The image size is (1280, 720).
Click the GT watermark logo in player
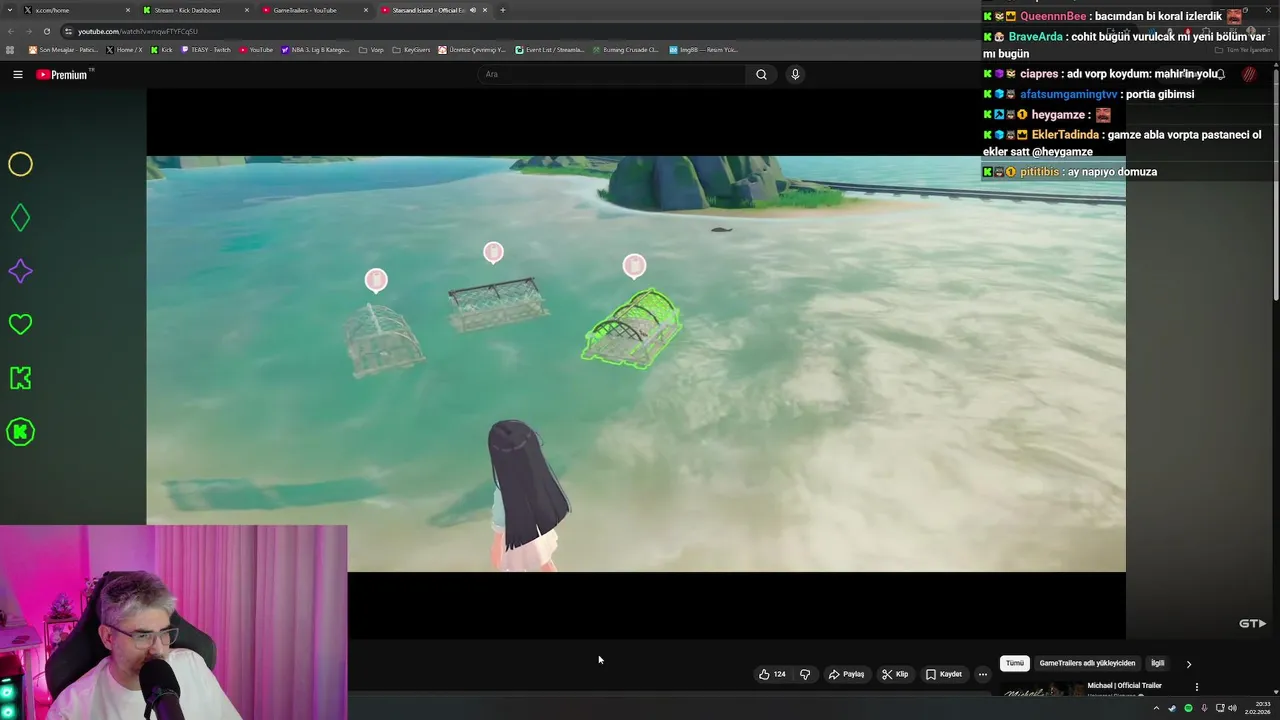click(x=1252, y=623)
